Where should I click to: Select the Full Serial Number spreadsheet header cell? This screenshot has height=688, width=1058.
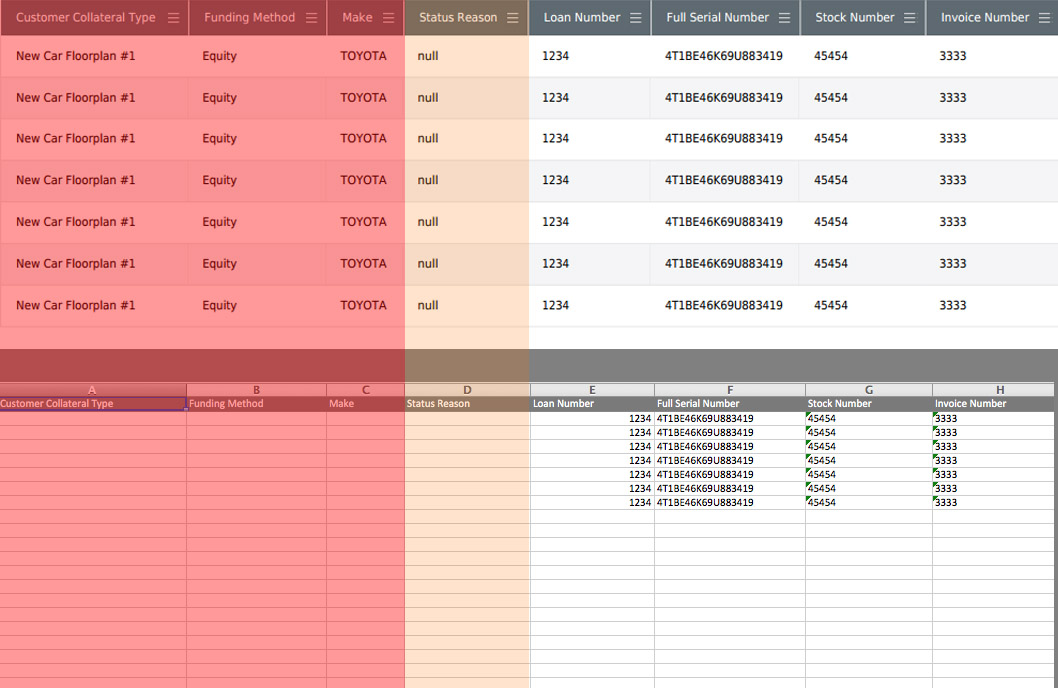click(x=698, y=404)
